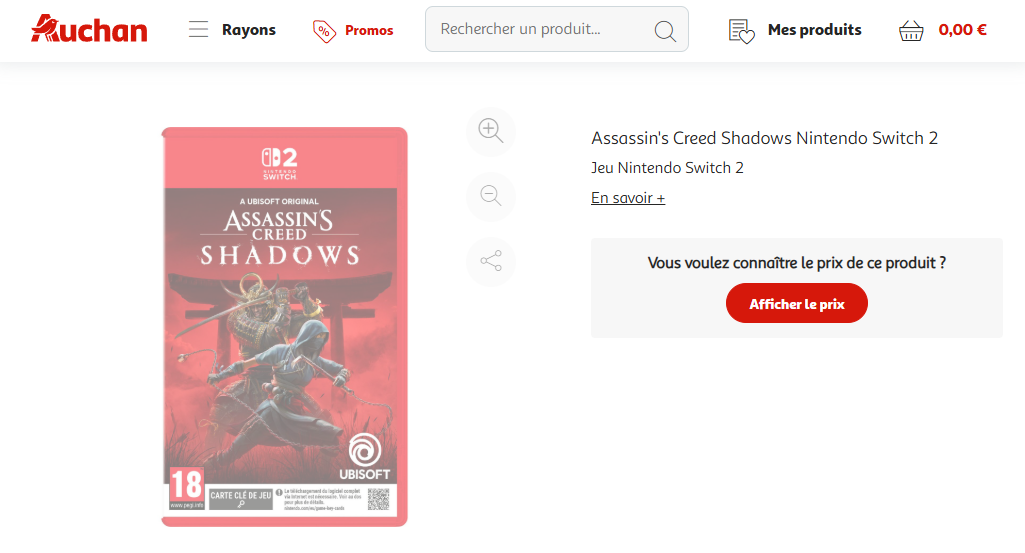
Task: Share this product via share icon
Action: [x=491, y=261]
